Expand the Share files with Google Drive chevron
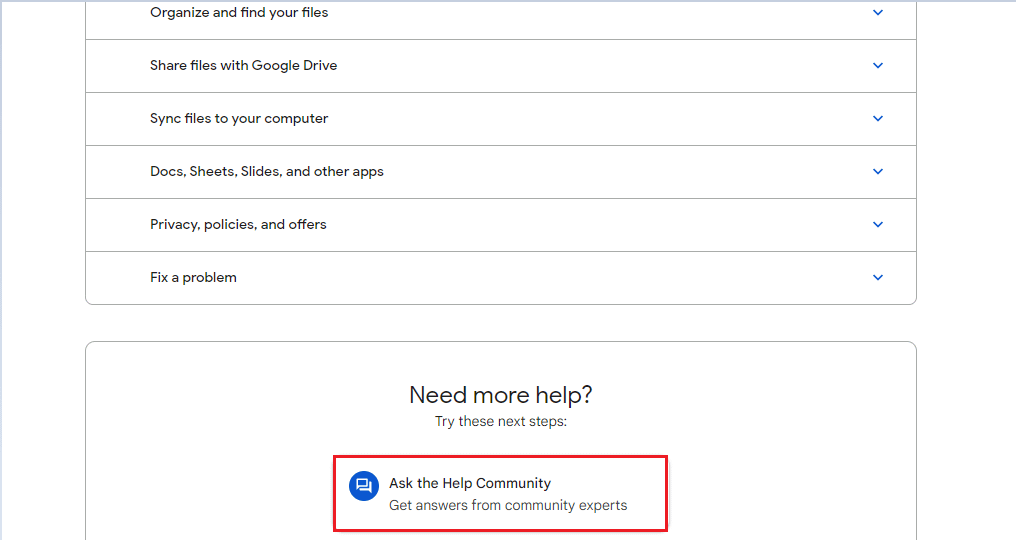This screenshot has height=540, width=1016. click(x=878, y=65)
